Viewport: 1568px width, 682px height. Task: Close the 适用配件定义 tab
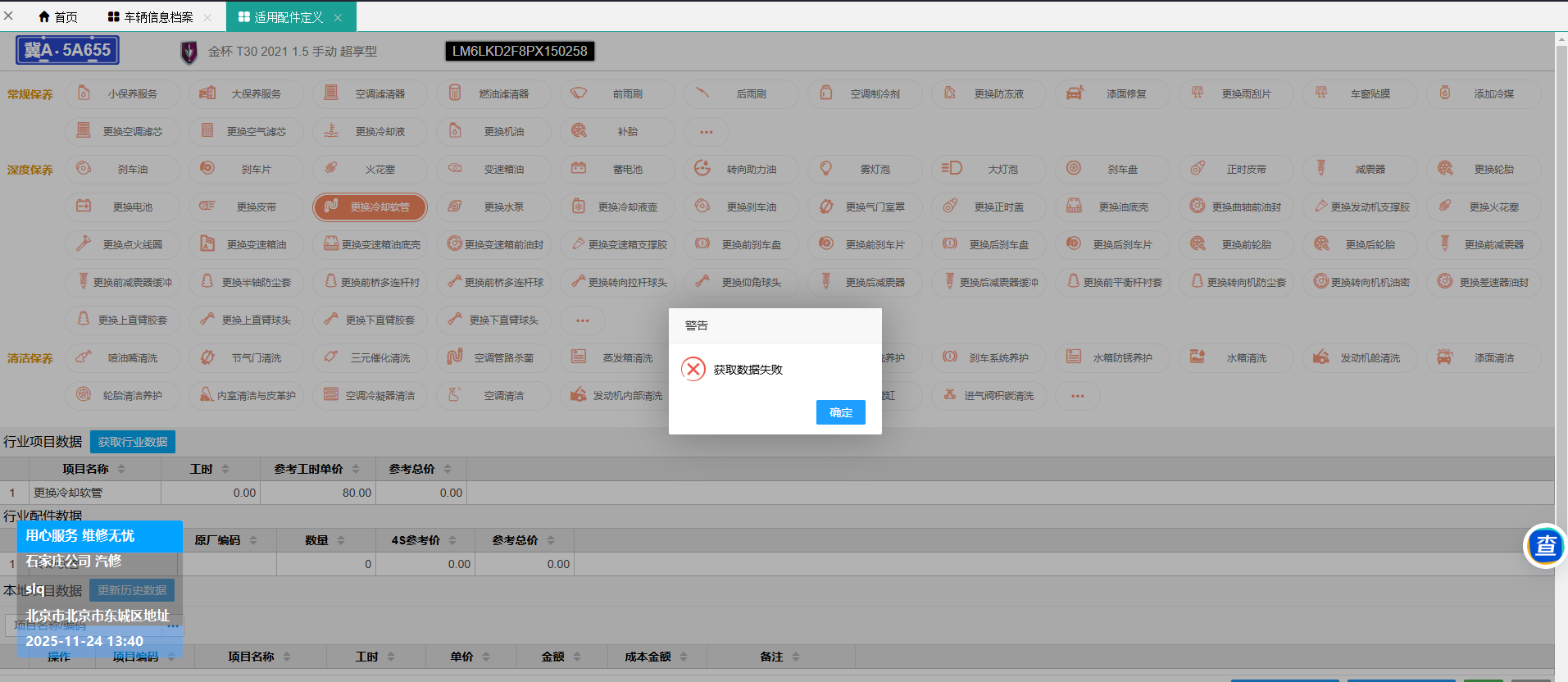click(338, 17)
